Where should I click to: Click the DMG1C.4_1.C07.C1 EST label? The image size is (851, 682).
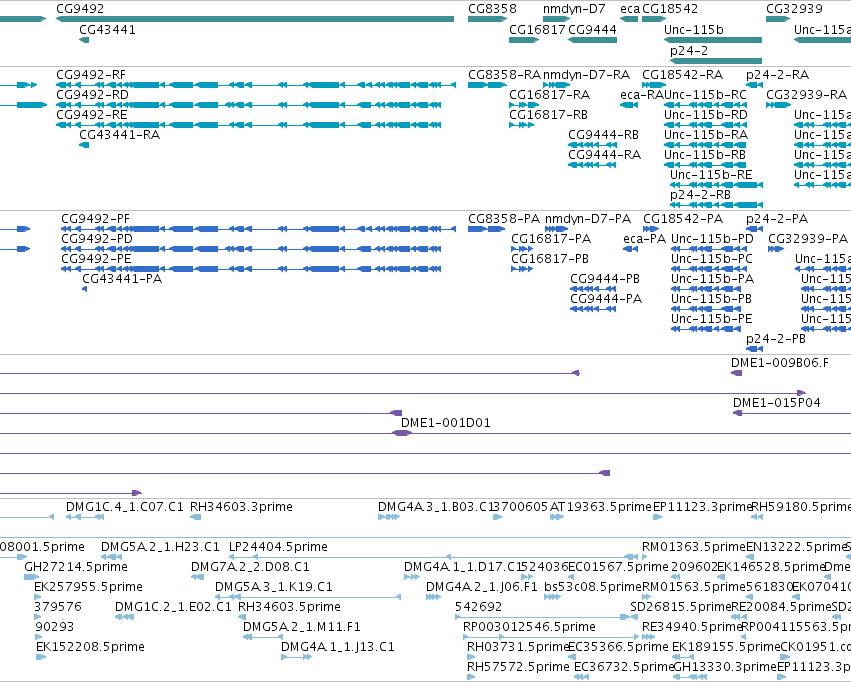(x=125, y=507)
